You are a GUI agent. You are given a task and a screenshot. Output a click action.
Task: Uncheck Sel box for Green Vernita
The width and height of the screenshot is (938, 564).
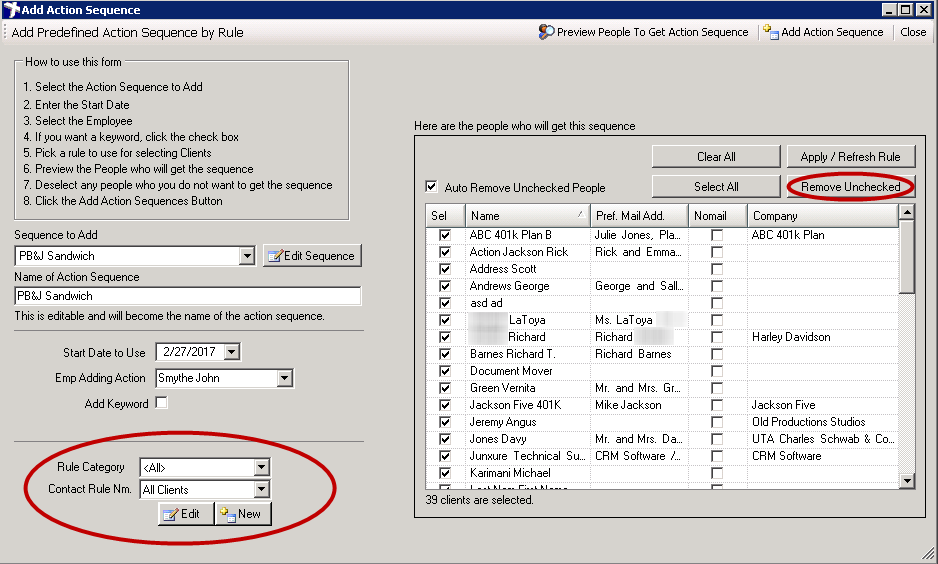(445, 388)
